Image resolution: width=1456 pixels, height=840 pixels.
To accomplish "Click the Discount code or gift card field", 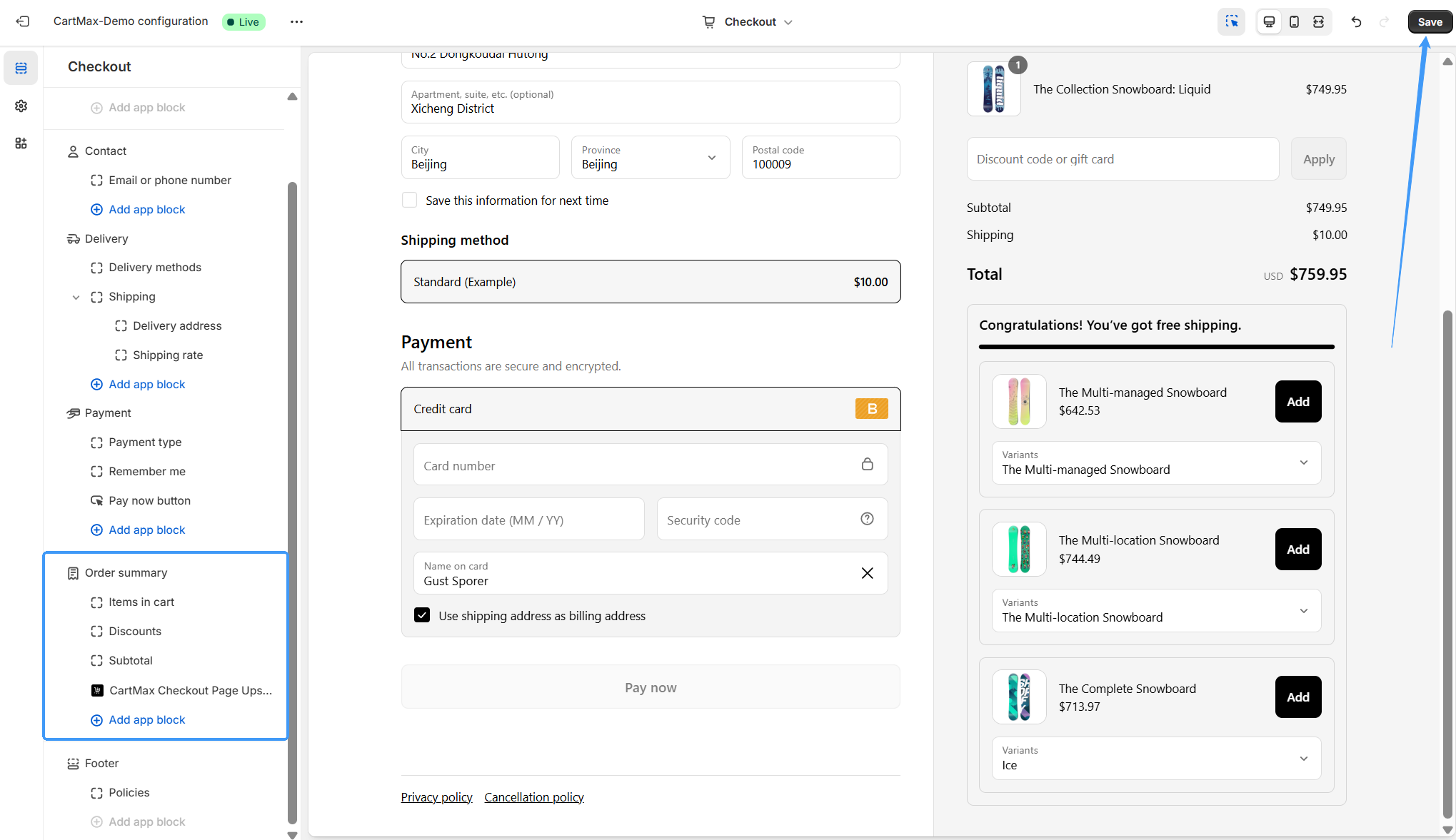I will (1123, 159).
